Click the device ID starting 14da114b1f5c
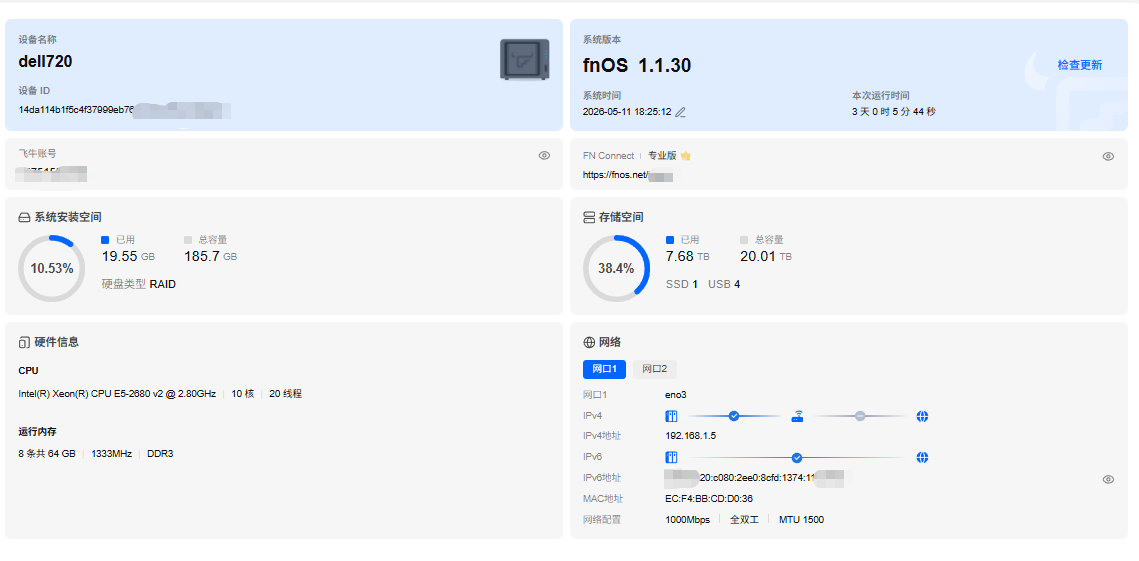 point(76,110)
